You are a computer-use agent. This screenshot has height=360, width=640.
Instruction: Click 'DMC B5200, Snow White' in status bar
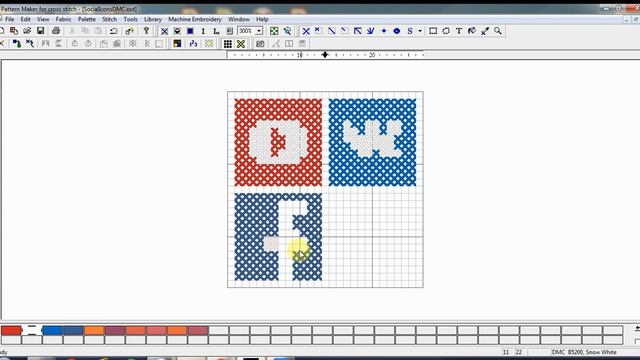[584, 352]
